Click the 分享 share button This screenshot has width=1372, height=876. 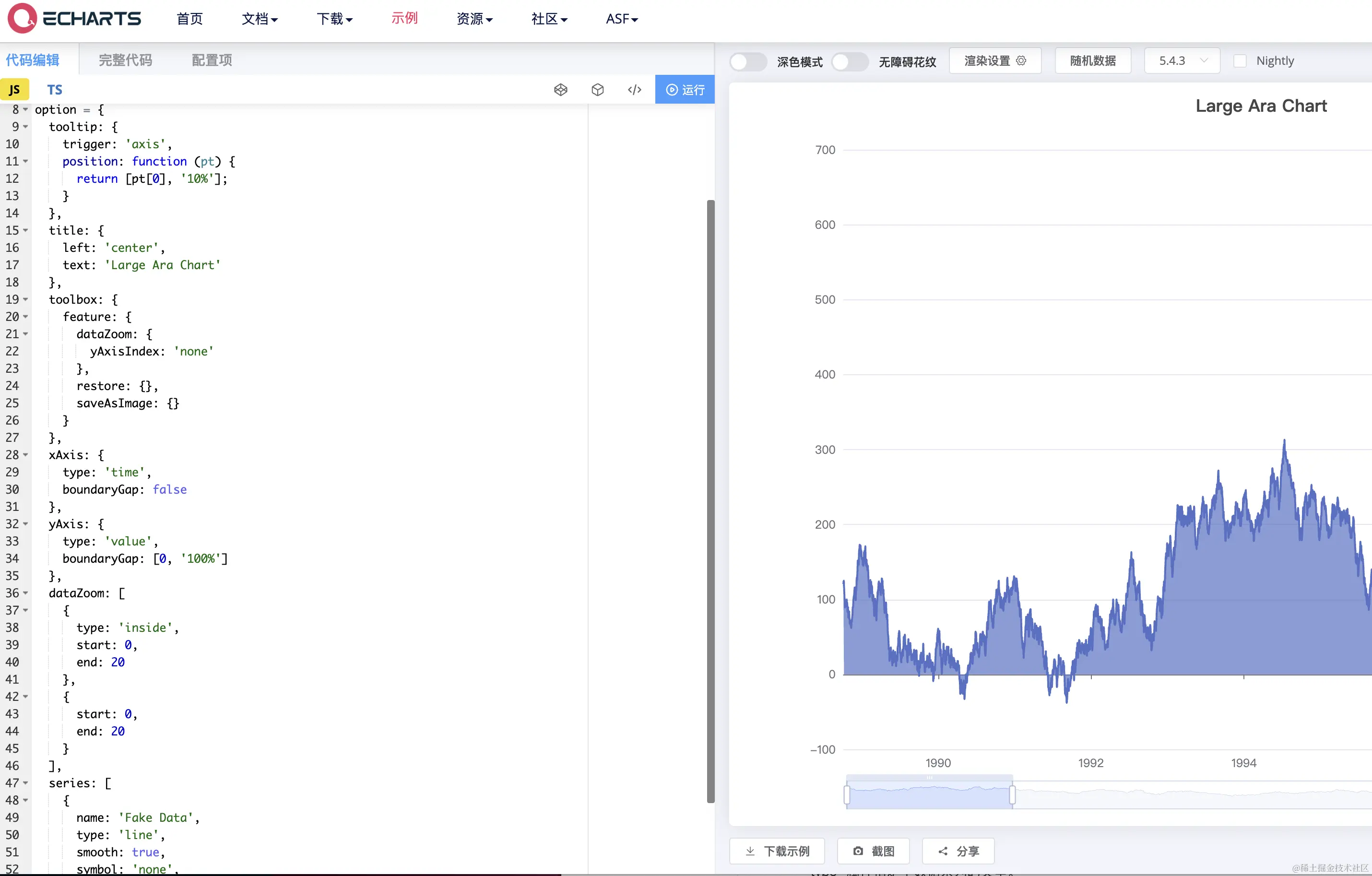pyautogui.click(x=958, y=851)
